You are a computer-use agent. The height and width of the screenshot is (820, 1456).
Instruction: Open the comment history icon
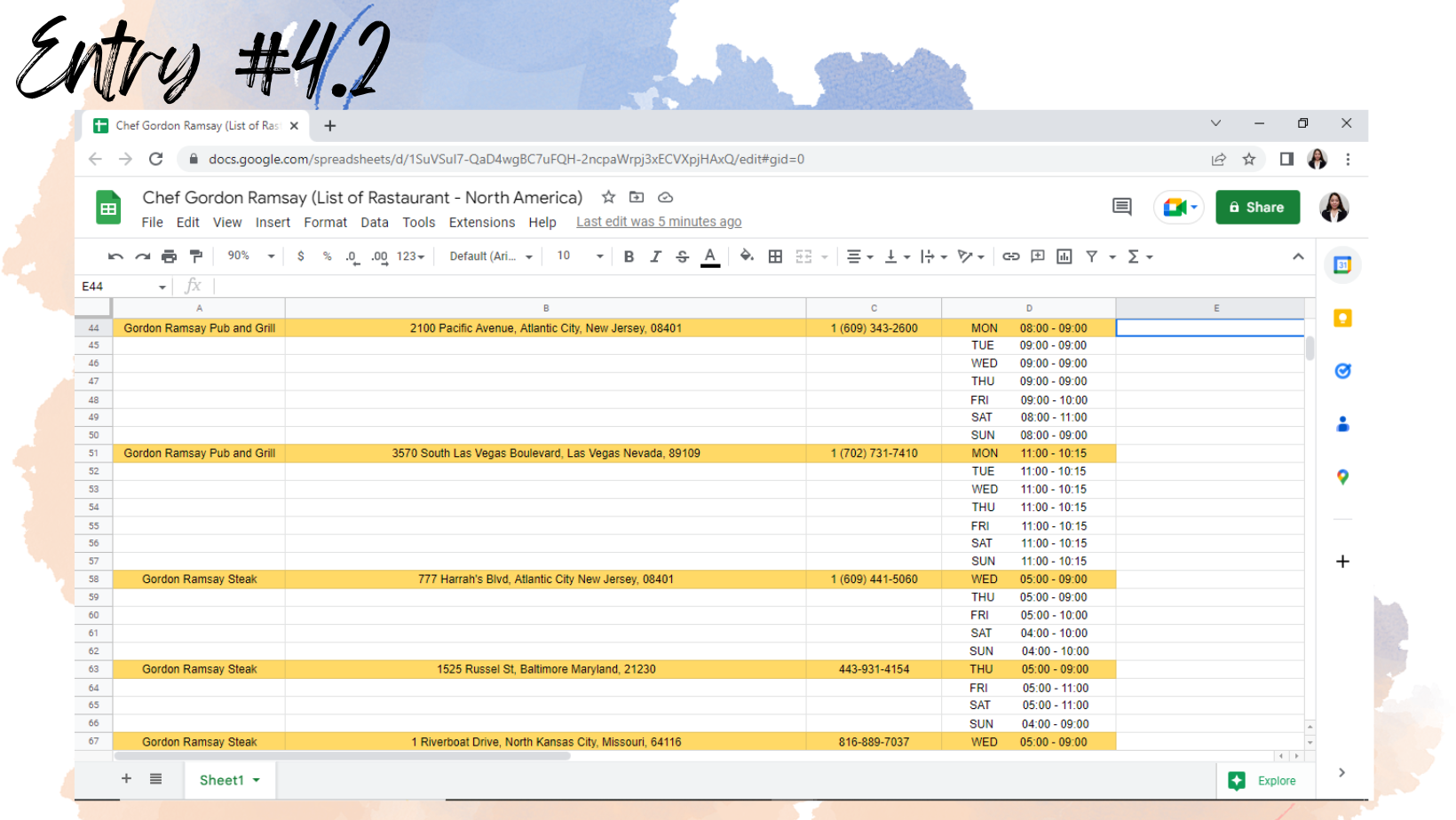[x=1122, y=207]
